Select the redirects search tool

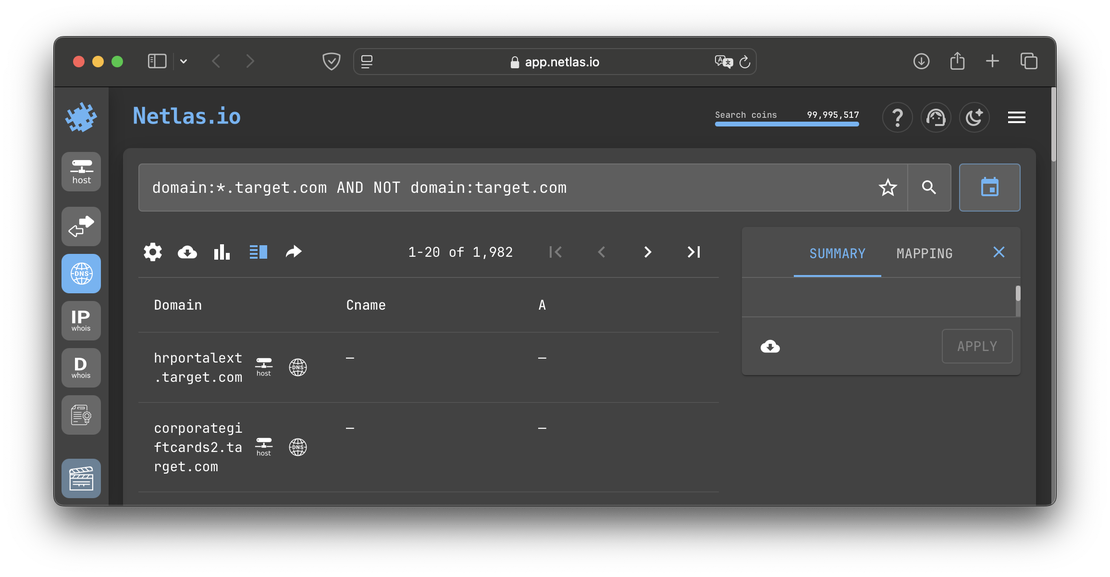click(x=81, y=226)
